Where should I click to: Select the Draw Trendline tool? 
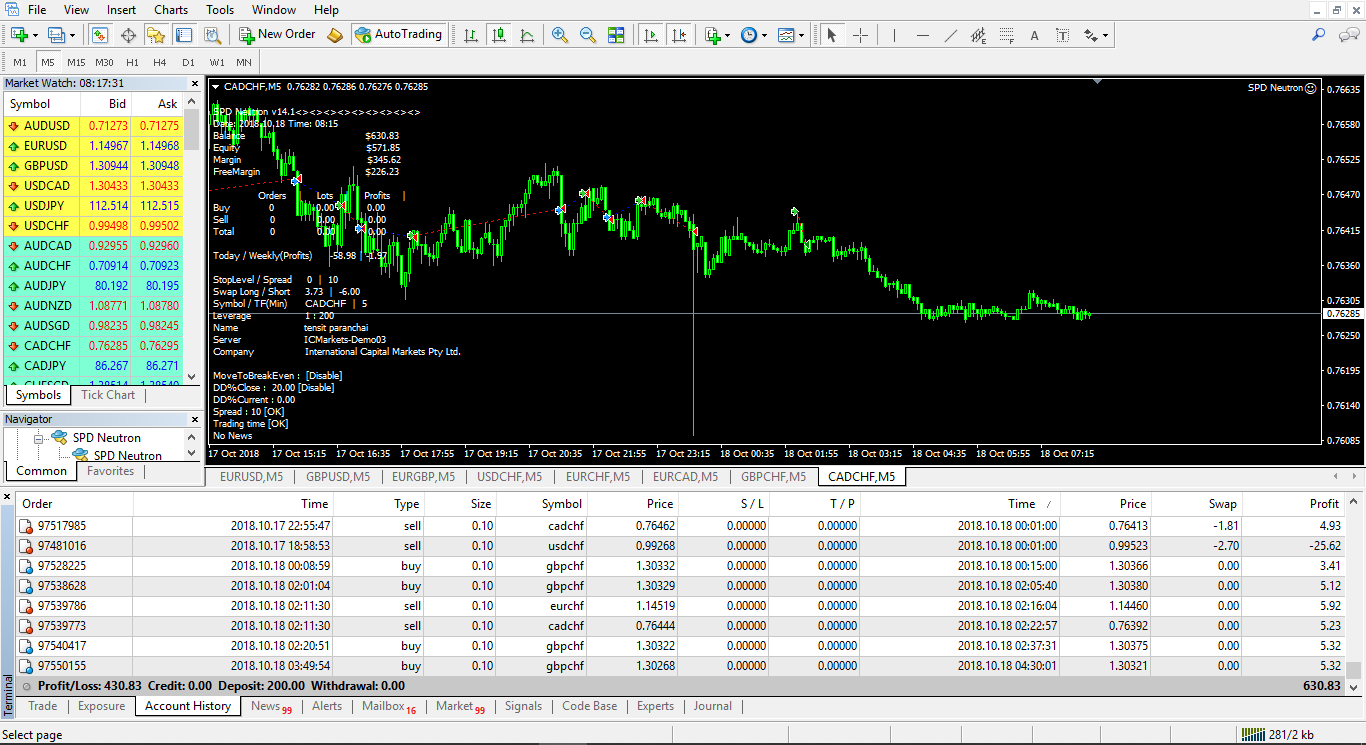tap(951, 35)
